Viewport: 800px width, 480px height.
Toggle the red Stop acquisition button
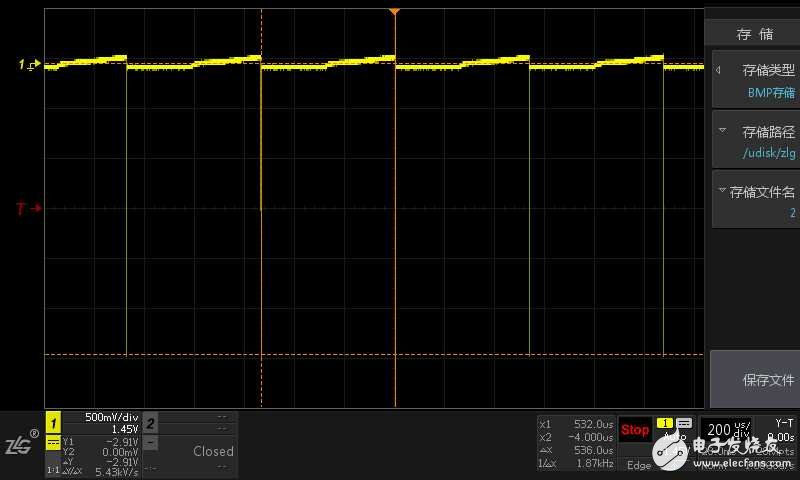[635, 430]
